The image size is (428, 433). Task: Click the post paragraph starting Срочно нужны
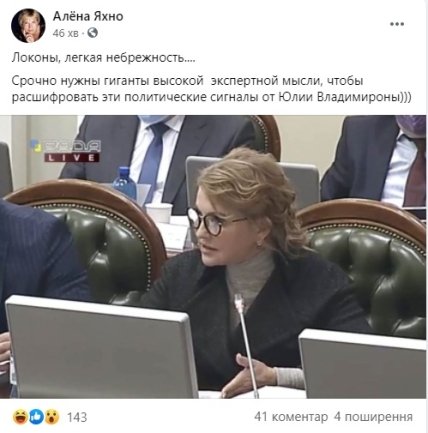click(x=212, y=89)
